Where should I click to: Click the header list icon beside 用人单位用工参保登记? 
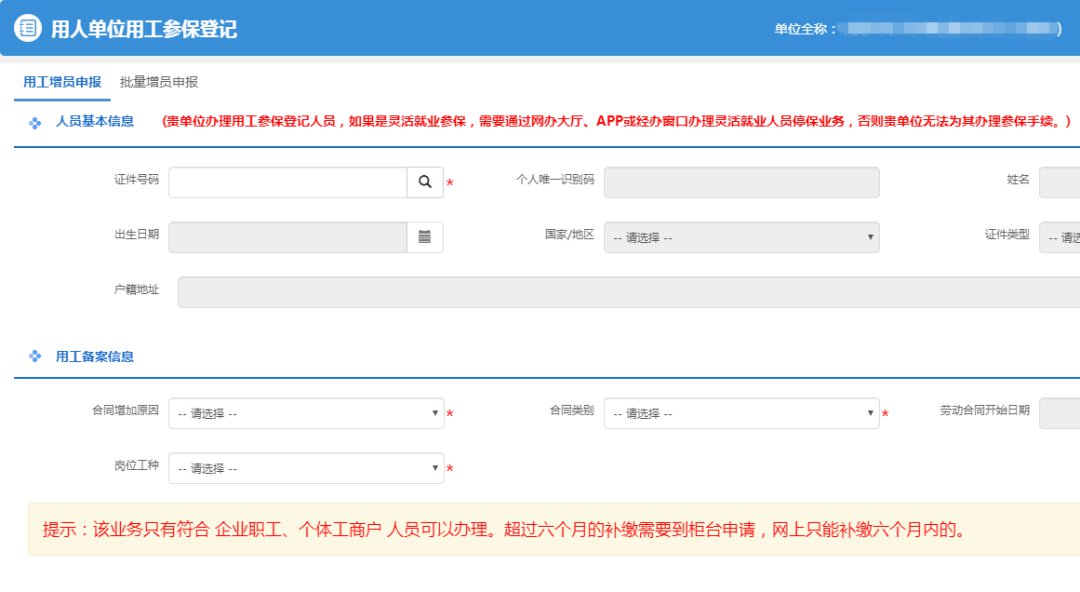point(27,28)
